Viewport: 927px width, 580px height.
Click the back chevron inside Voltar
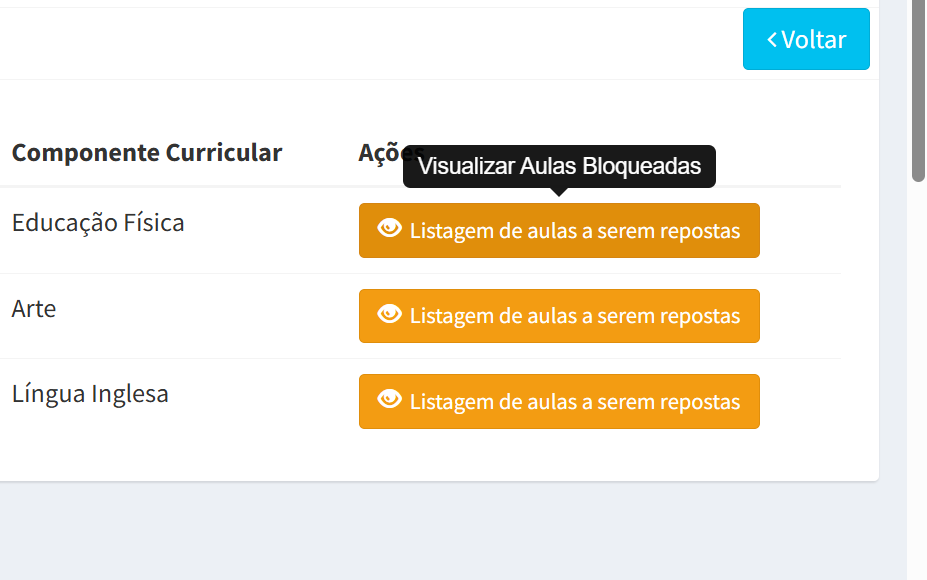(772, 40)
